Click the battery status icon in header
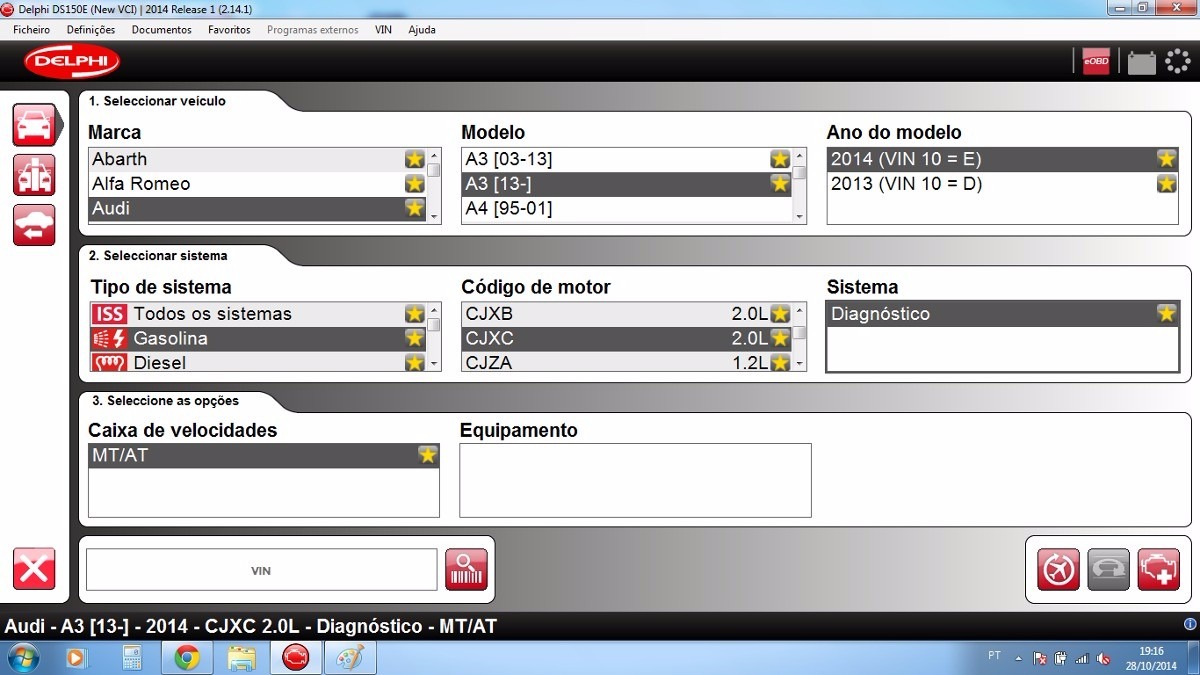 (1141, 62)
